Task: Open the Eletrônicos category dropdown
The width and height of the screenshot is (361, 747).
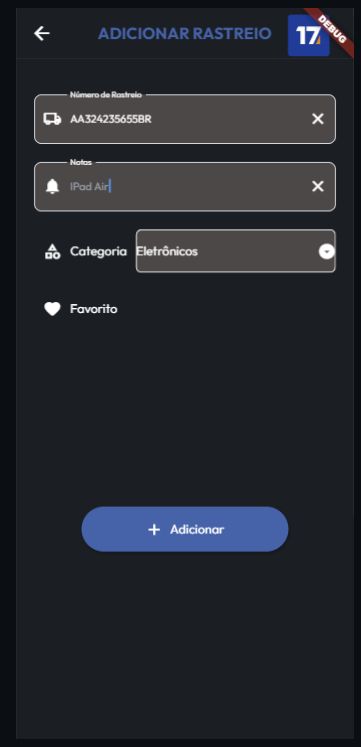Action: click(x=236, y=251)
